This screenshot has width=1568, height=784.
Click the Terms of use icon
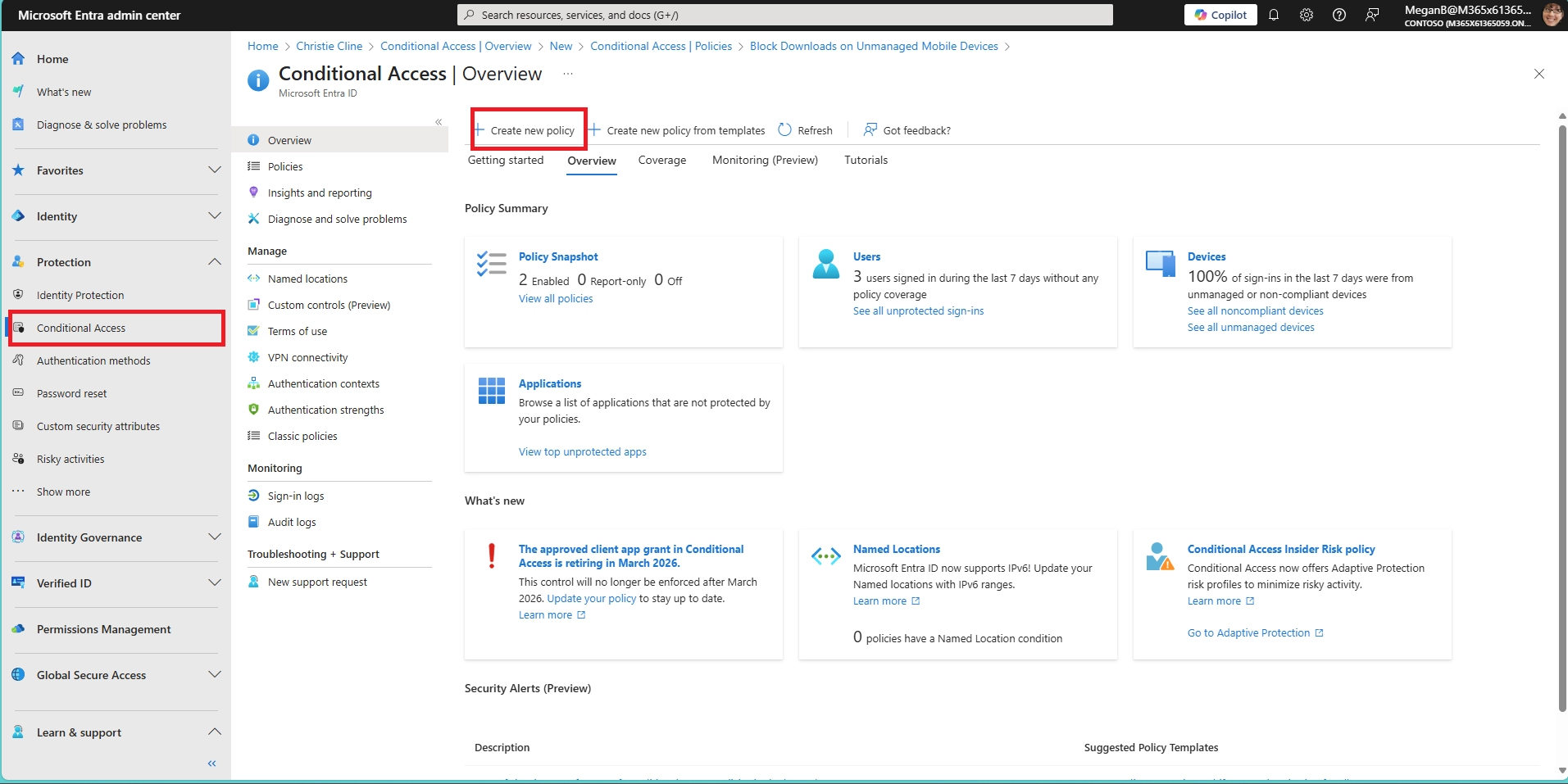click(x=254, y=331)
